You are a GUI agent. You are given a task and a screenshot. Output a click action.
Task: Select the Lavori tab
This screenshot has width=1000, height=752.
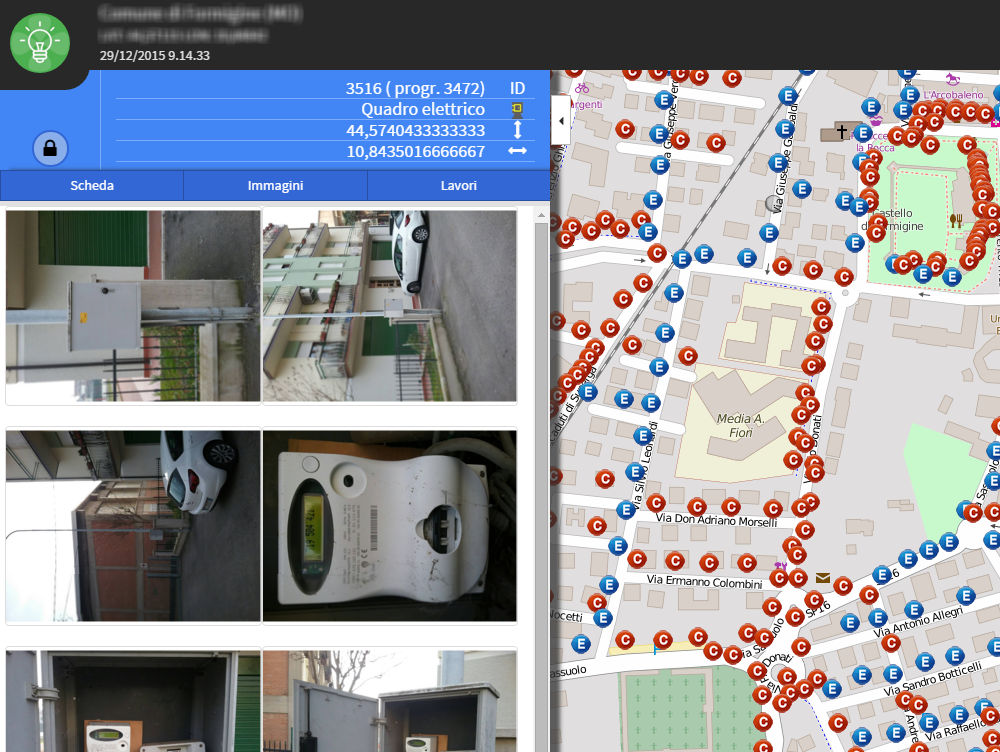point(459,185)
